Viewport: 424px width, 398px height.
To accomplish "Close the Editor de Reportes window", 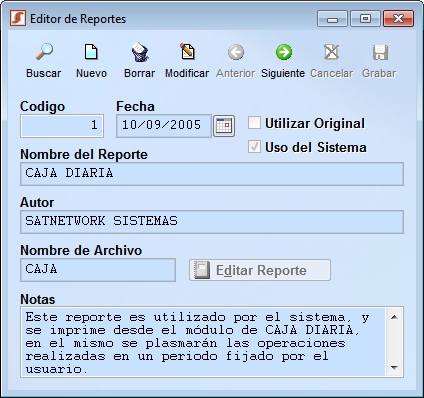I will pos(398,19).
